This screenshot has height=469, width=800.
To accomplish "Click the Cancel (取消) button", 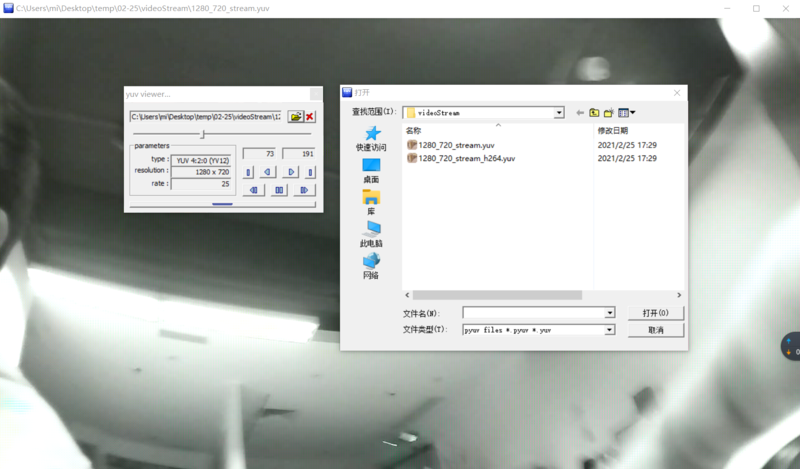I will coord(655,329).
